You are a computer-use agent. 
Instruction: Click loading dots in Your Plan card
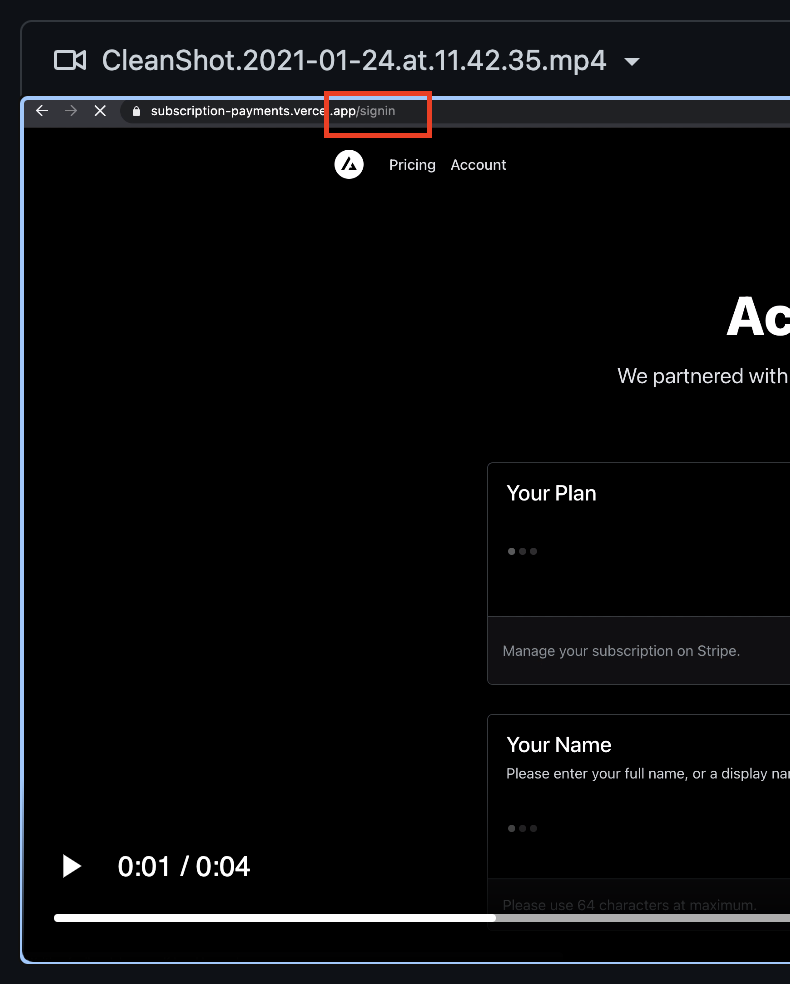point(522,552)
